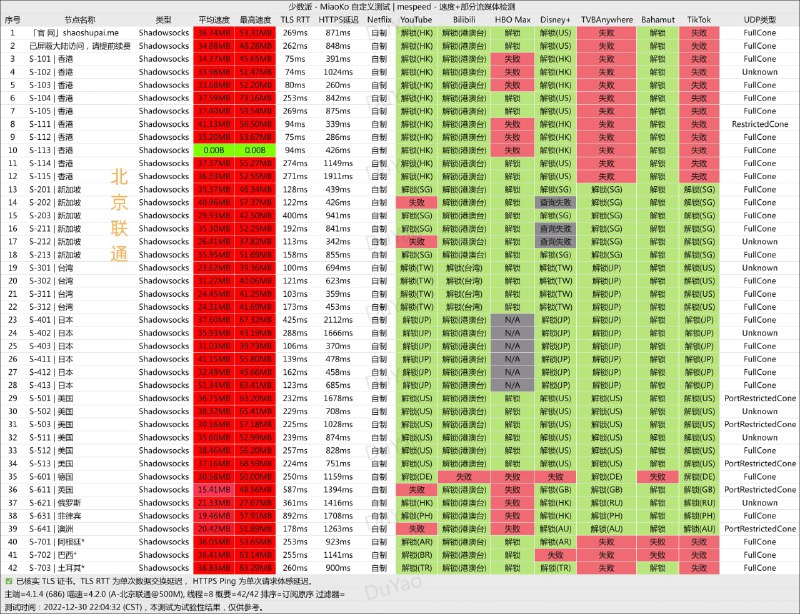Click node name S-101 | 香港
800x614 pixels.
point(51,59)
